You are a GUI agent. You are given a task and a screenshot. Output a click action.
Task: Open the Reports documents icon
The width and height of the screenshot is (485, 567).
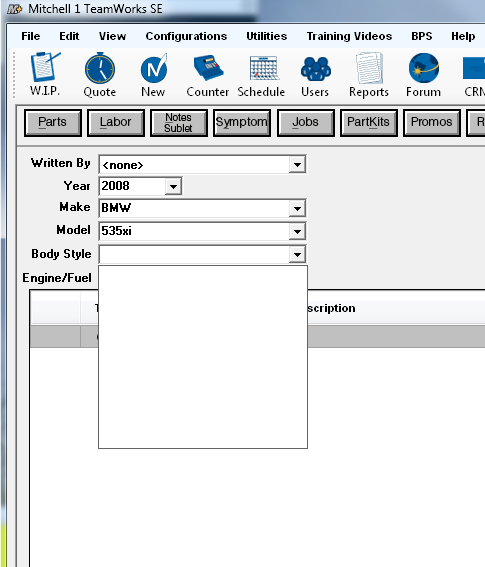point(369,68)
